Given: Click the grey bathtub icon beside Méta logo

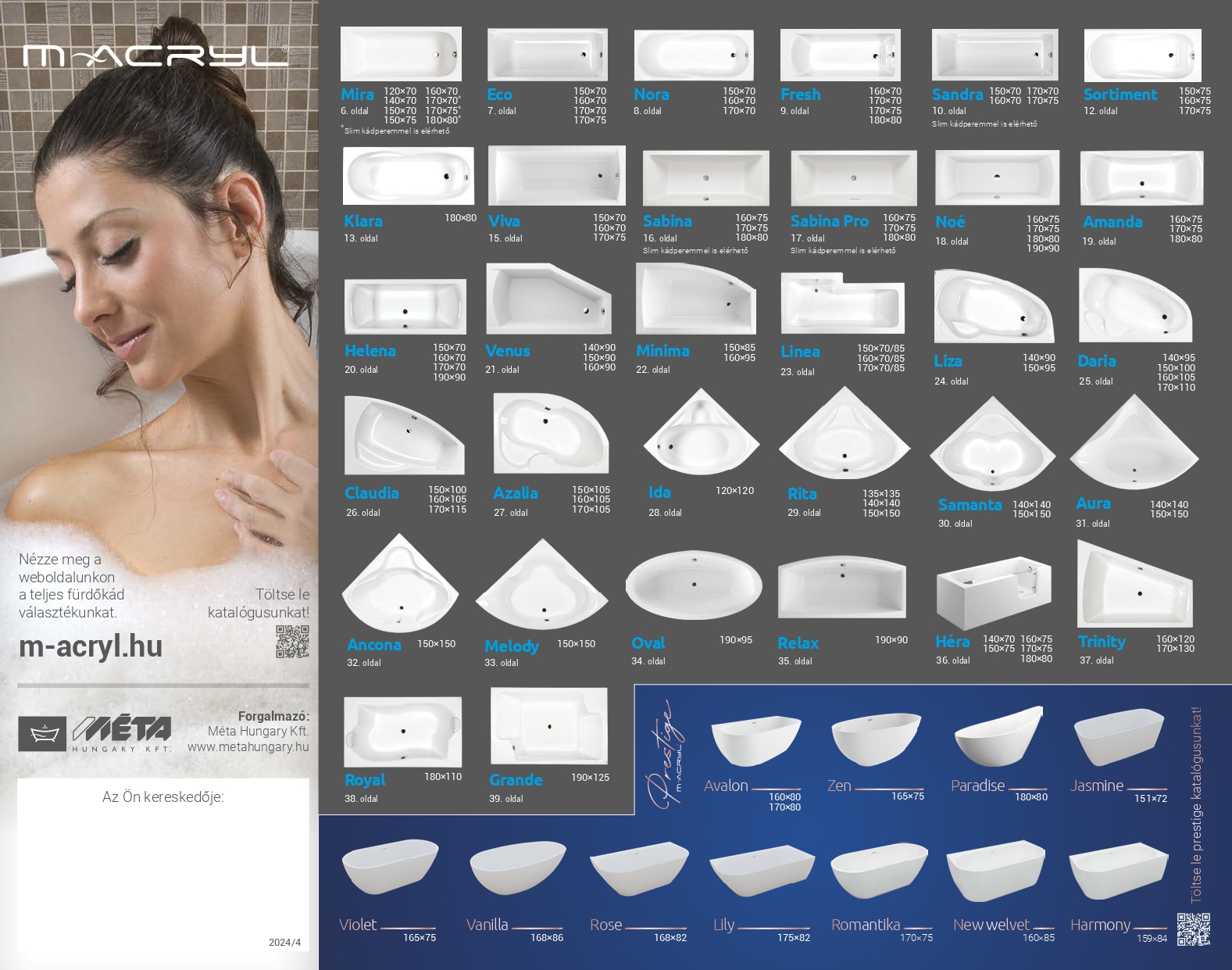Looking at the screenshot, I should 43,734.
